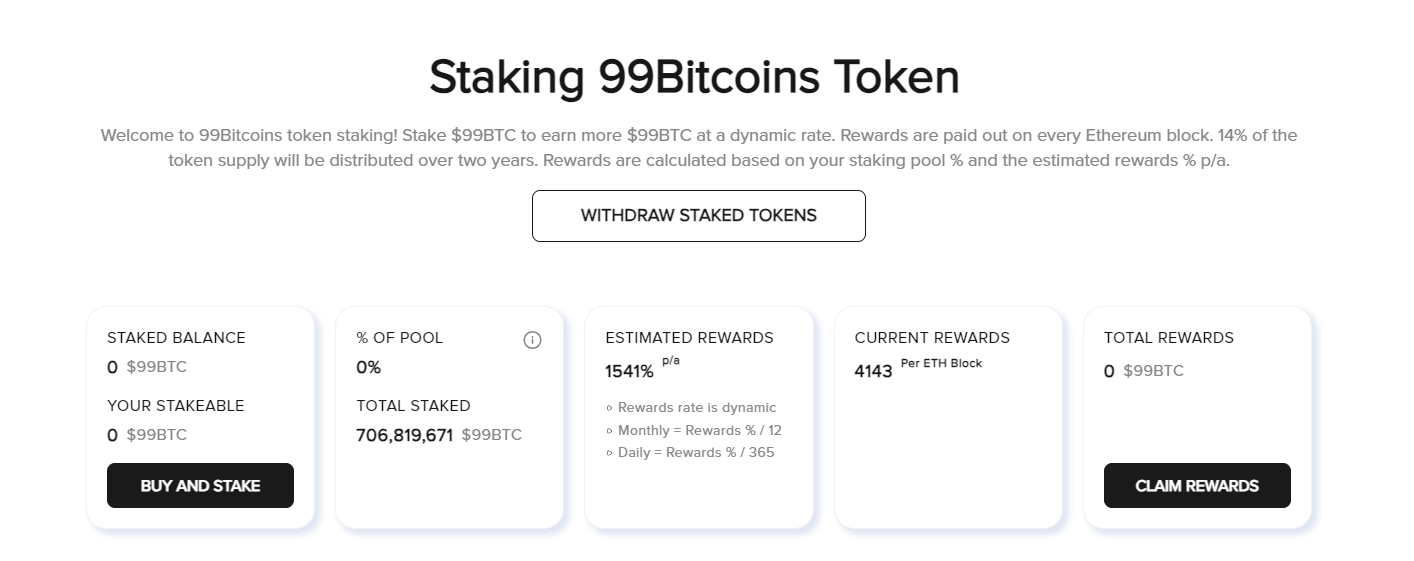Click the CURRENT REWARDS card title

coord(932,338)
